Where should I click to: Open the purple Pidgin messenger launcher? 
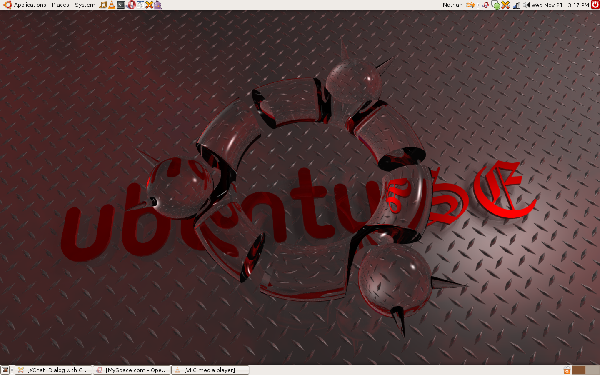pyautogui.click(x=157, y=5)
